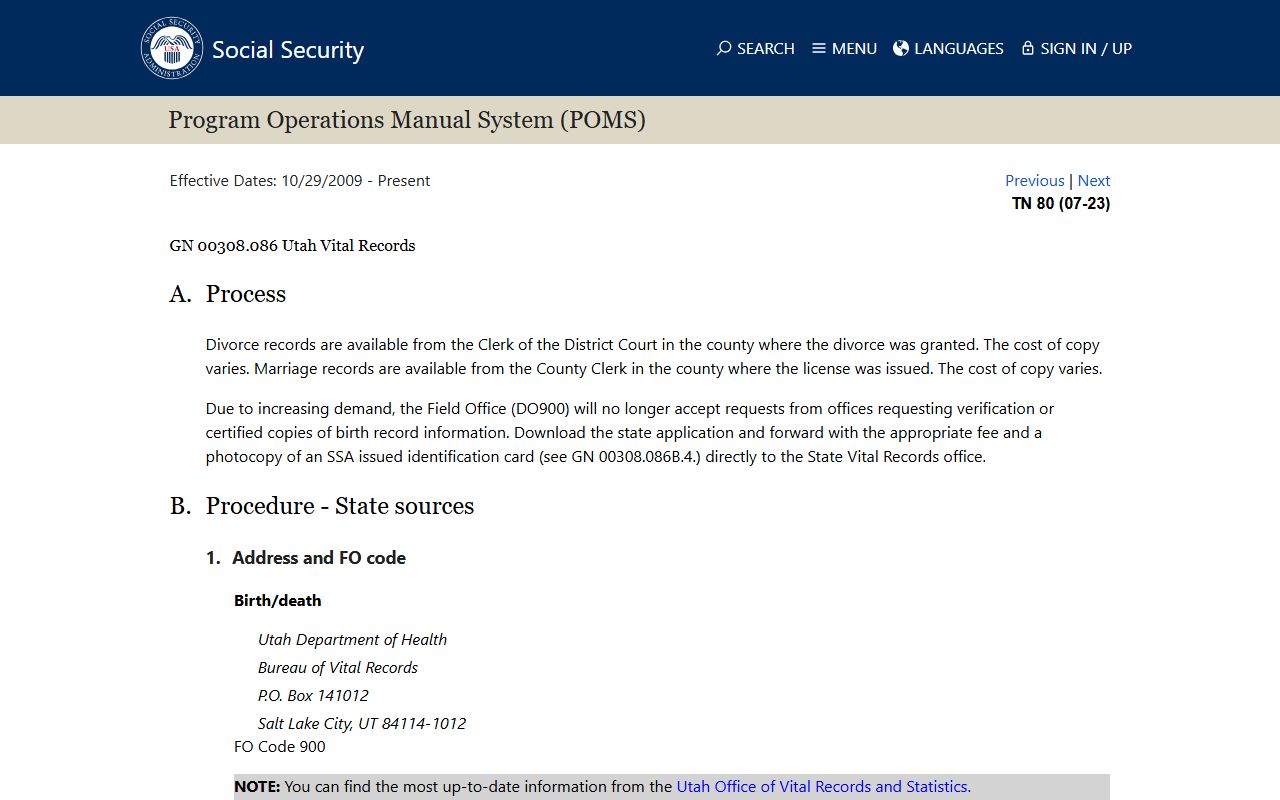Click the GN 00308.086 Utah Vital Records title
Image resolution: width=1280 pixels, height=800 pixels.
tap(292, 245)
